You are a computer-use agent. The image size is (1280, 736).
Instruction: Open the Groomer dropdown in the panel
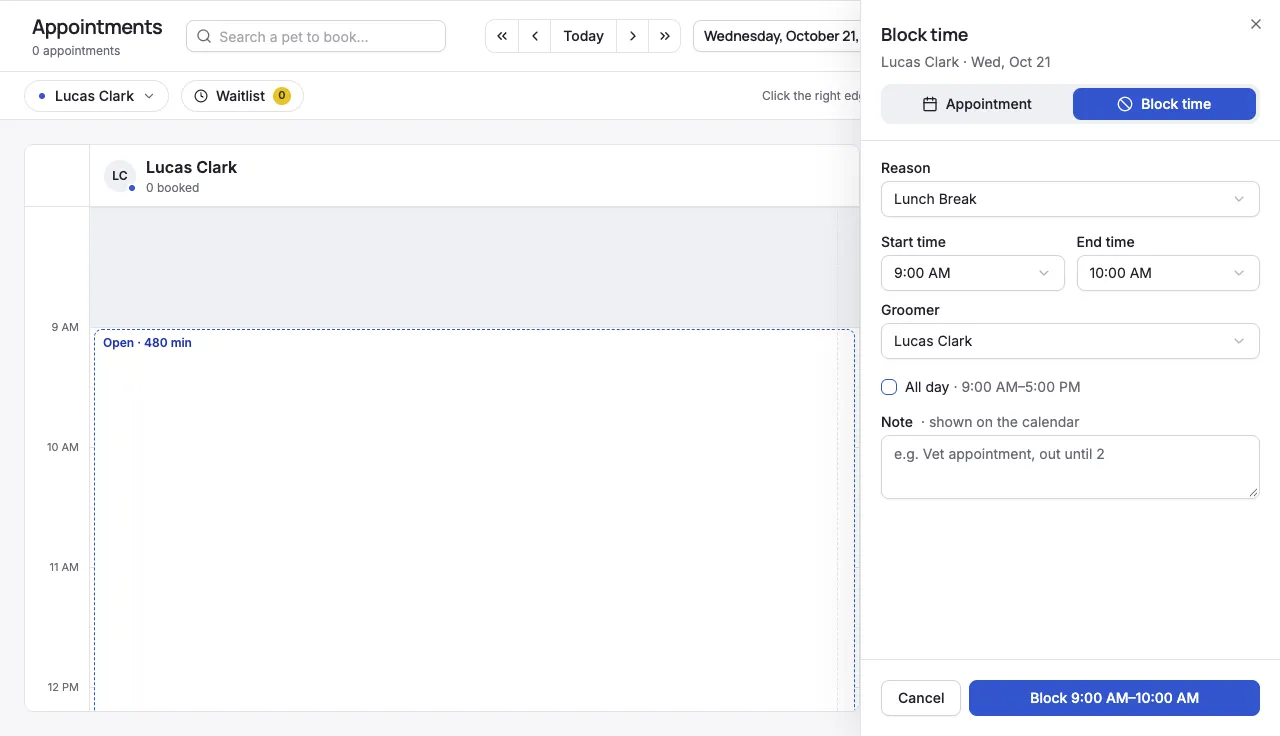(x=1070, y=341)
